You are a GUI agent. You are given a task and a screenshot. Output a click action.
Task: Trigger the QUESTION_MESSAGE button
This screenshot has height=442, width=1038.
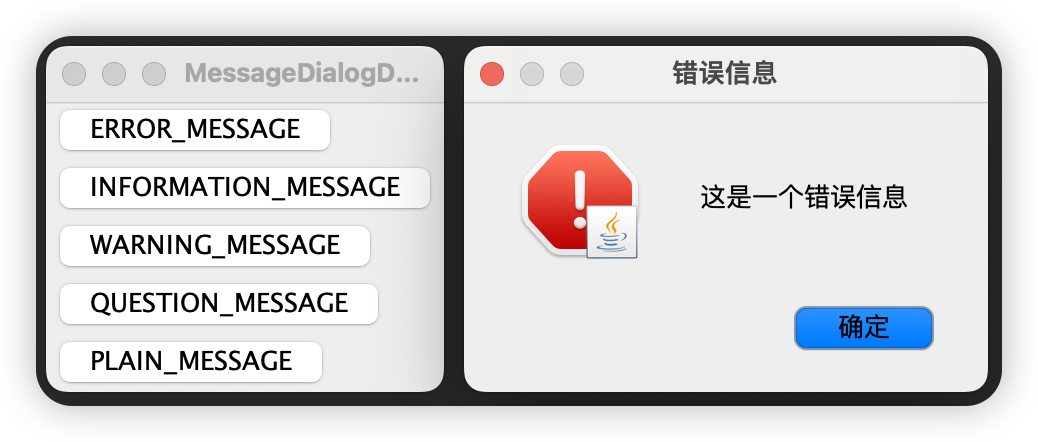coord(218,304)
